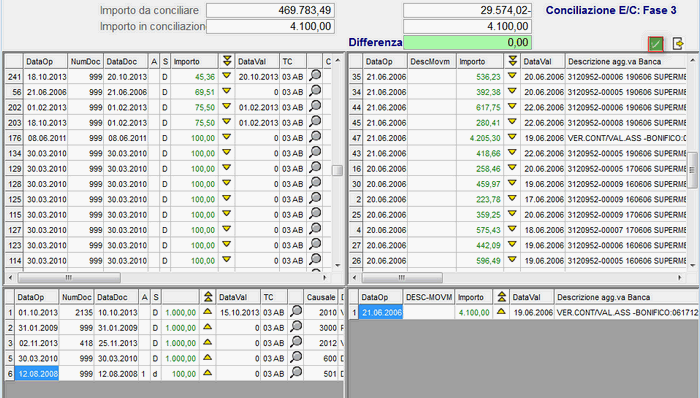Click the yellow down arrow in bank row 16

(512, 168)
